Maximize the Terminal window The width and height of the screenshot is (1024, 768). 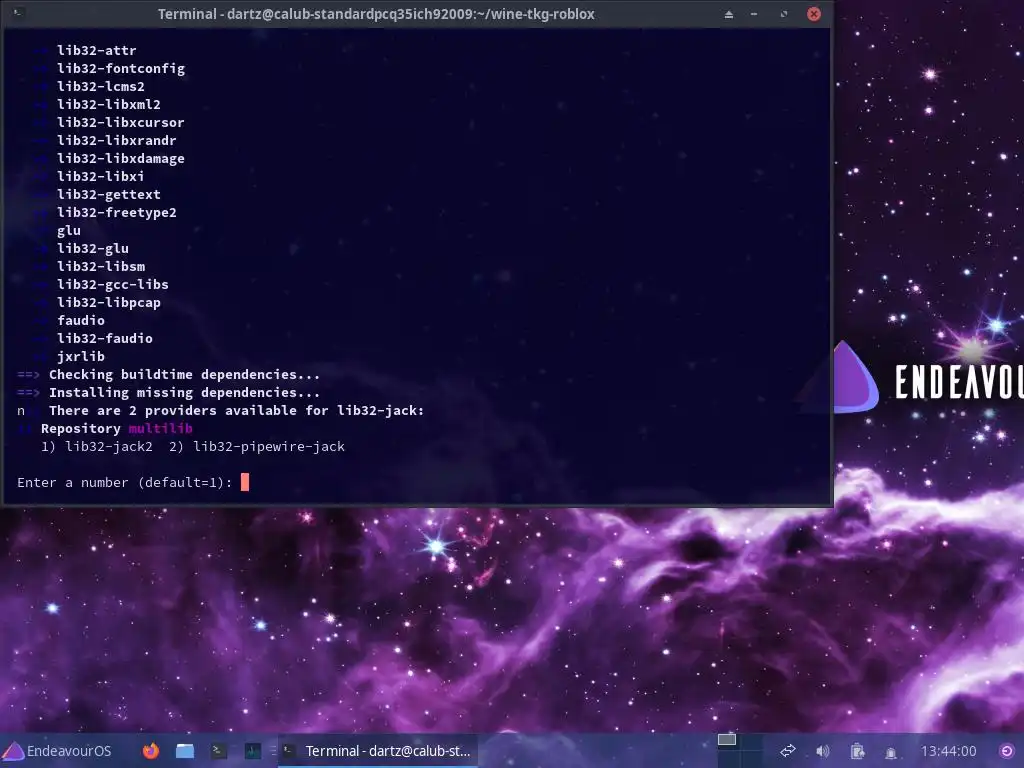pos(784,14)
